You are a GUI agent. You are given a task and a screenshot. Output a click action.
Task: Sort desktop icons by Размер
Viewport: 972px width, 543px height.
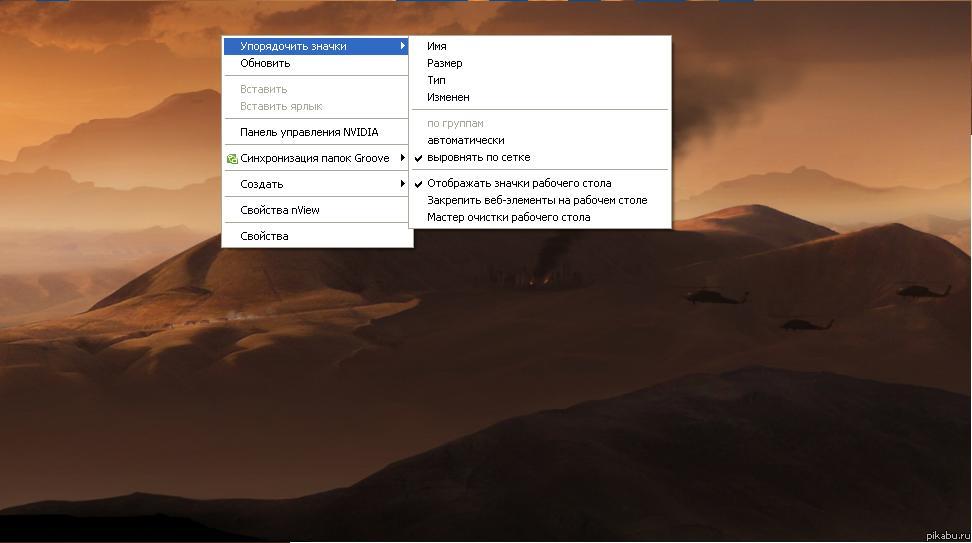444,63
